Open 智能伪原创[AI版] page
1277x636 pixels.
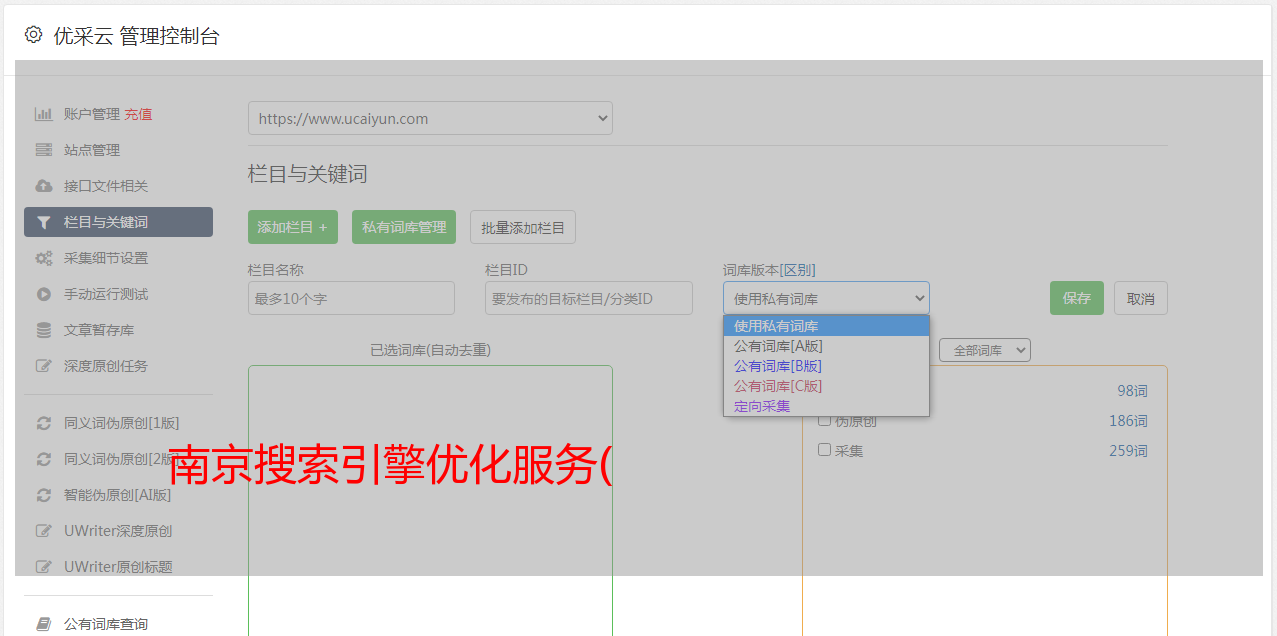(x=118, y=495)
